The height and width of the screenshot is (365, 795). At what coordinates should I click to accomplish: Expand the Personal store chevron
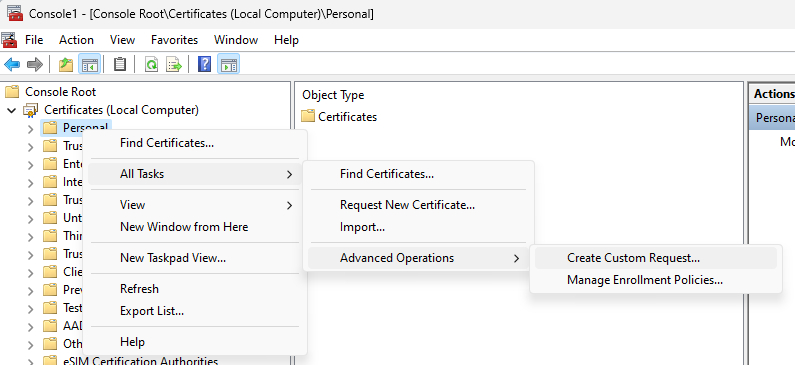30,129
